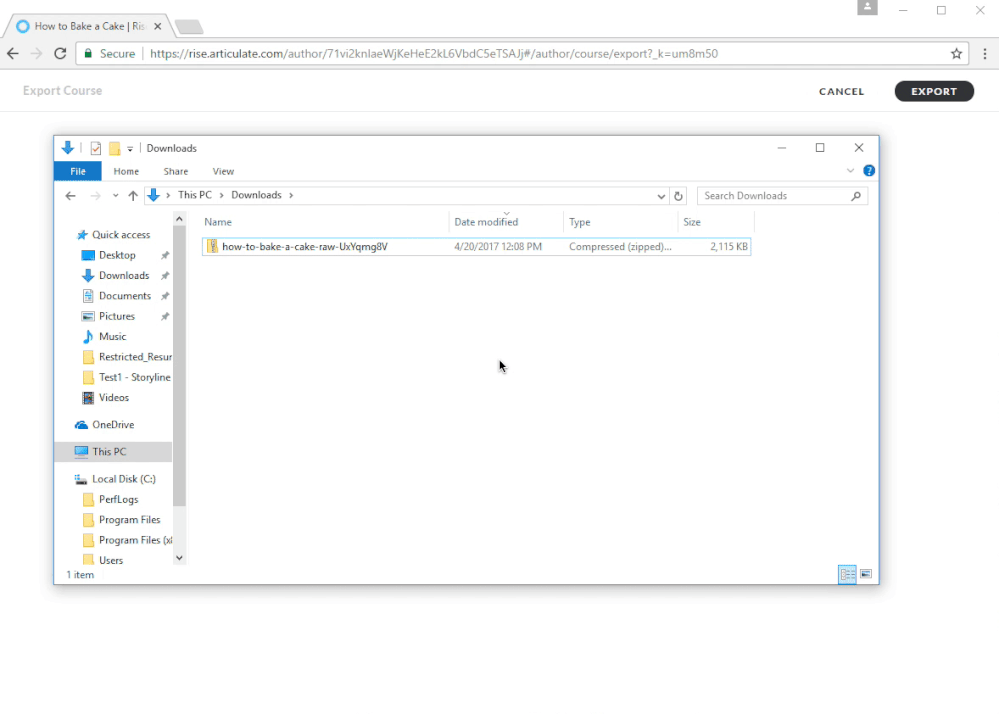Open the recent locations dropdown arrow
The height and width of the screenshot is (714, 999).
(x=116, y=196)
